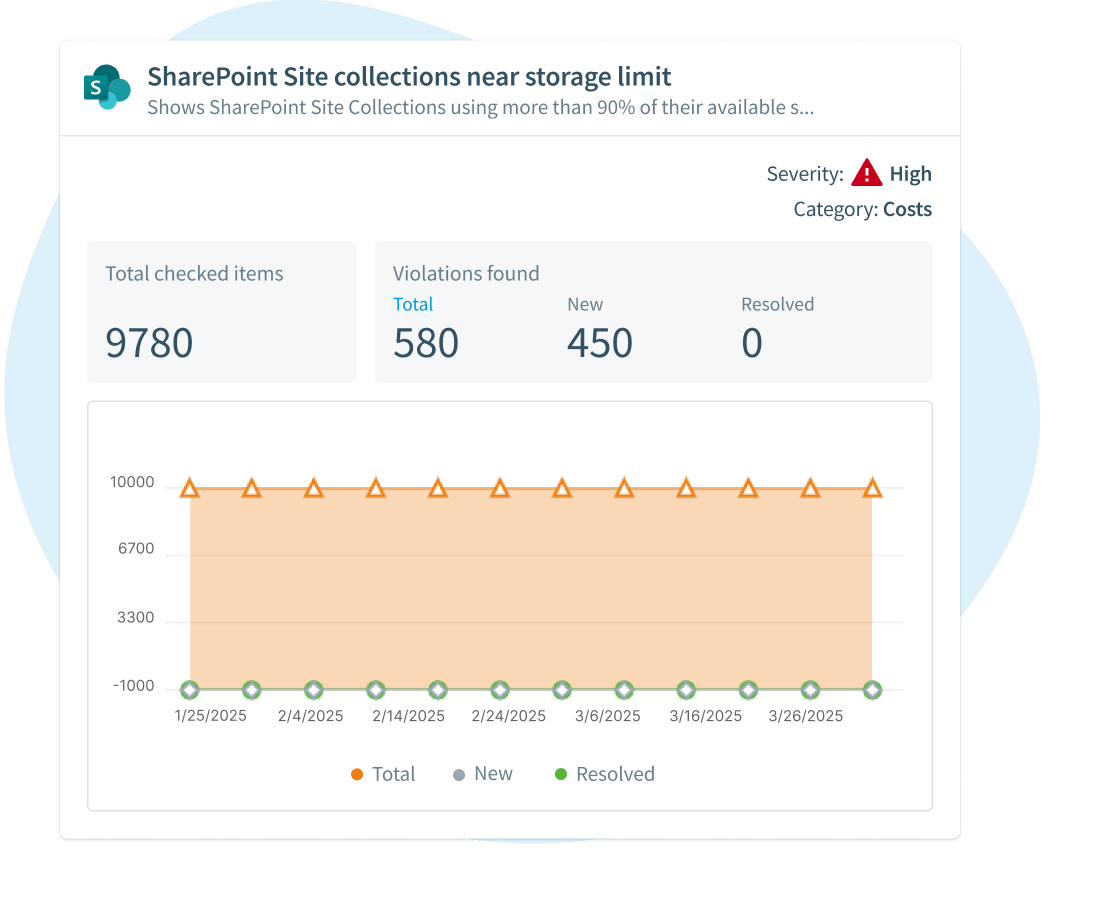
Task: Click the orange Total legend color dot
Action: coord(357,775)
